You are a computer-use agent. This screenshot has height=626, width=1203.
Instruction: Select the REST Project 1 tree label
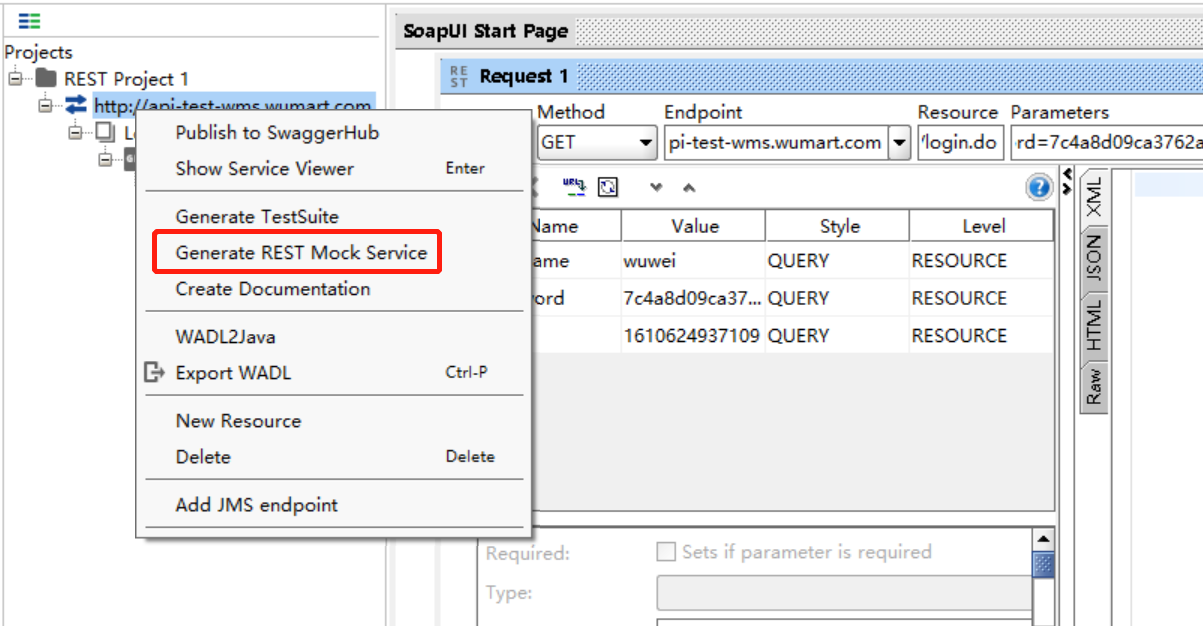tap(126, 79)
